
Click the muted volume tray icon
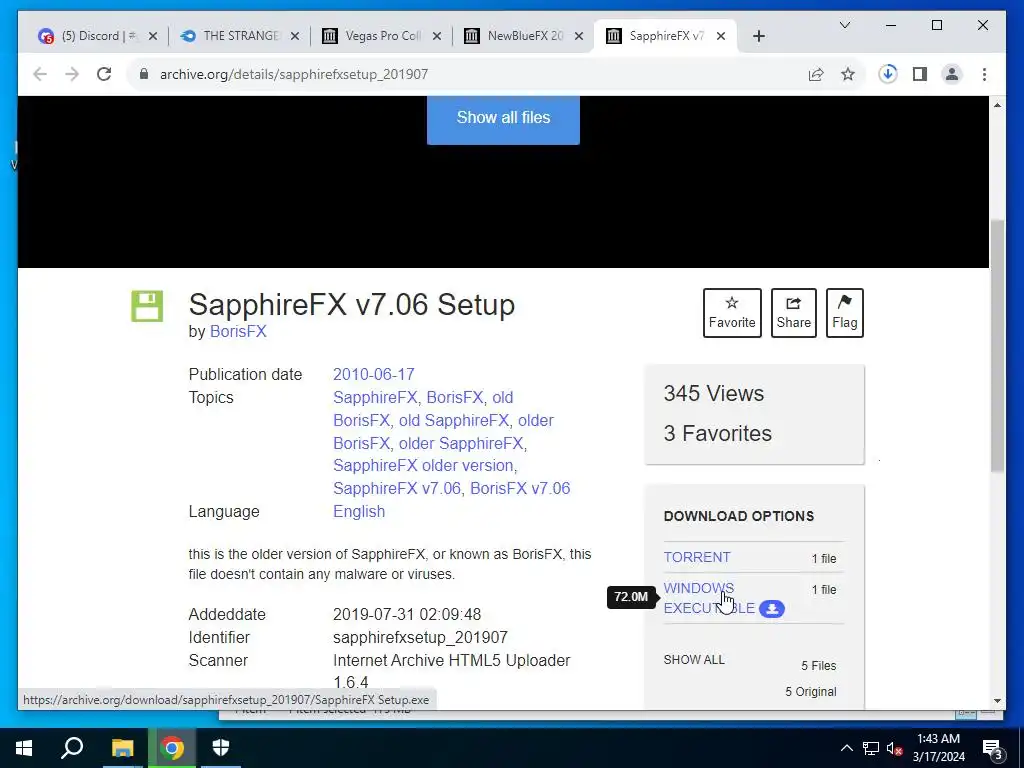pos(895,748)
